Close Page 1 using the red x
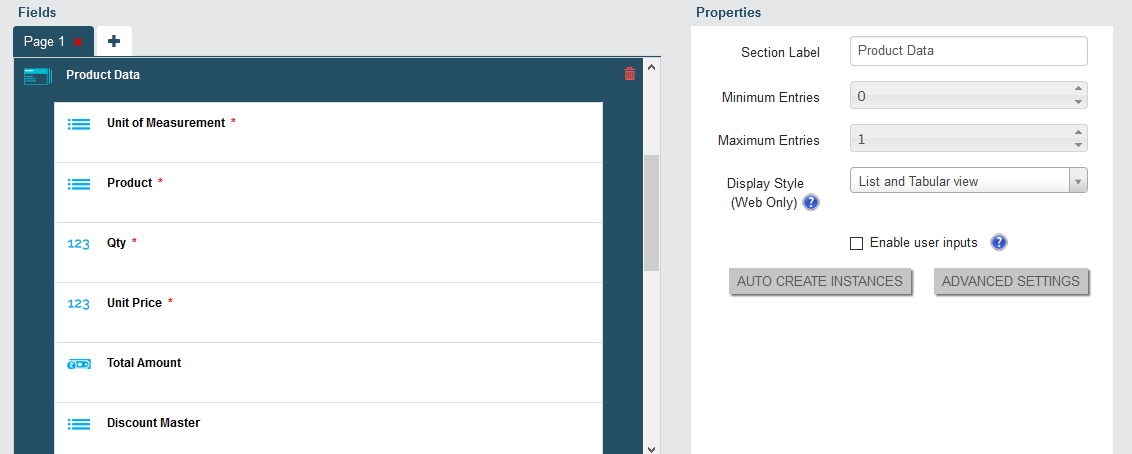This screenshot has width=1132, height=454. point(78,43)
